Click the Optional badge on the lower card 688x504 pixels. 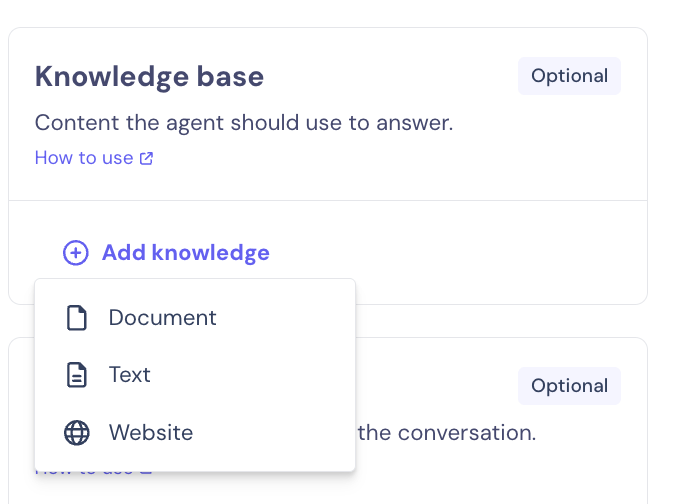click(569, 386)
